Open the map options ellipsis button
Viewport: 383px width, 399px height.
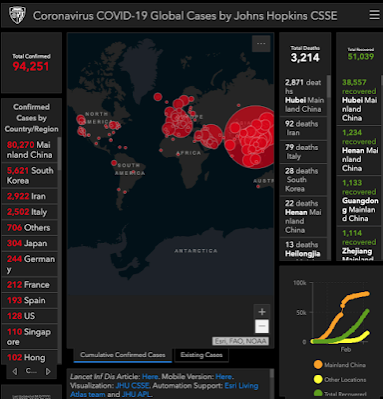[x=261, y=44]
